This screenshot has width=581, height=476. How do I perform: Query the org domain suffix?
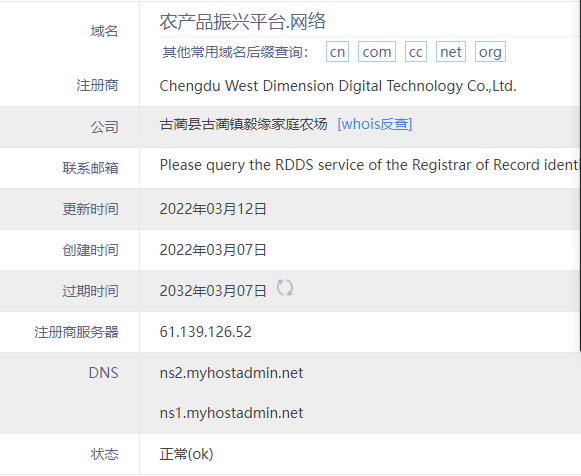[490, 51]
